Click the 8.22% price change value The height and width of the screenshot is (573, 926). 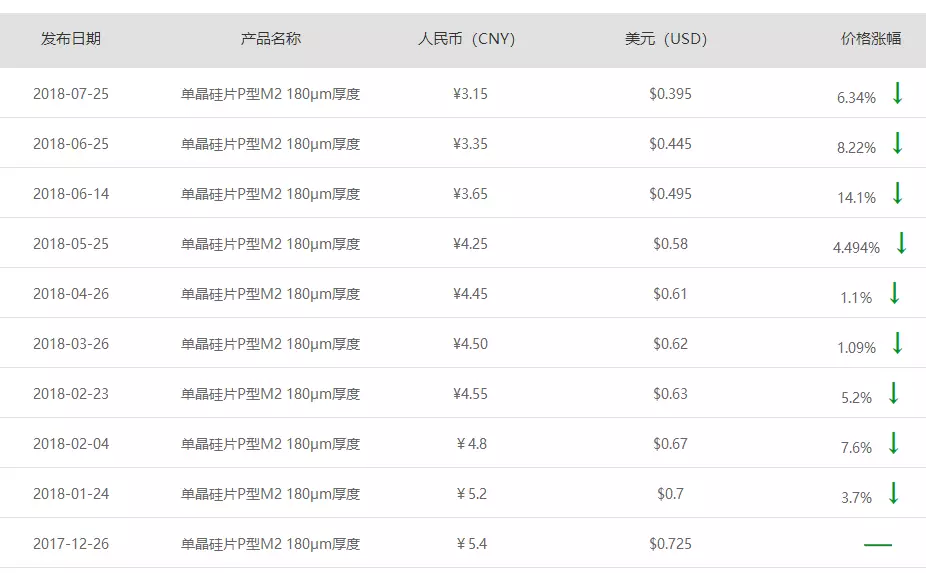tap(856, 148)
